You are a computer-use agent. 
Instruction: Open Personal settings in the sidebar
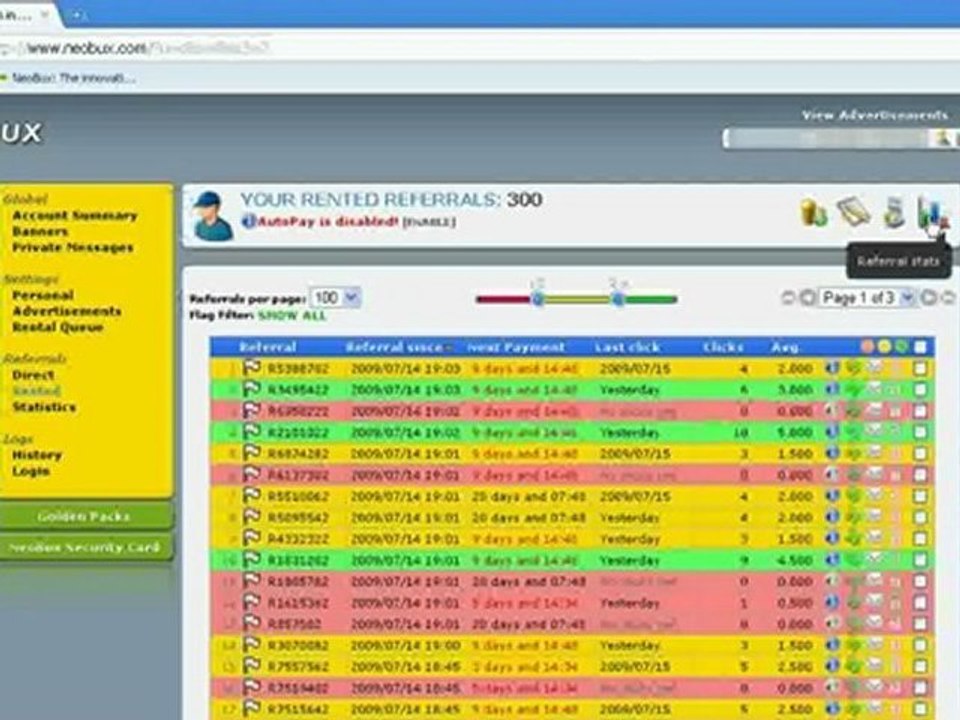[x=43, y=295]
